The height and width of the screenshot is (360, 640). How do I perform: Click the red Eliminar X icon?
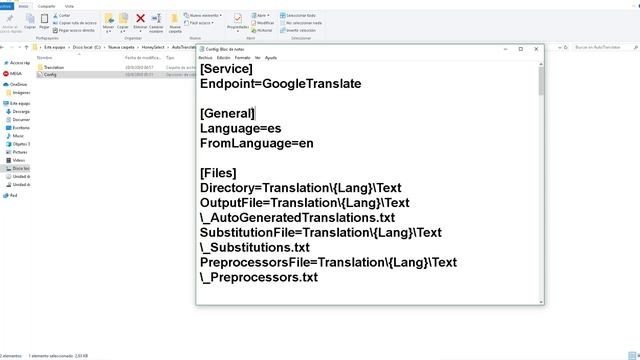coord(140,18)
